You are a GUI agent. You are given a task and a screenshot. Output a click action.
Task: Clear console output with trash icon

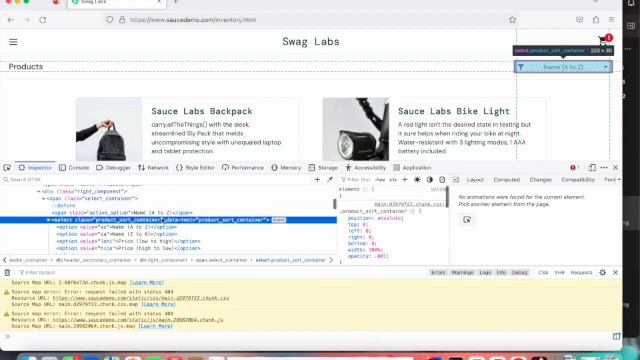coord(7,272)
